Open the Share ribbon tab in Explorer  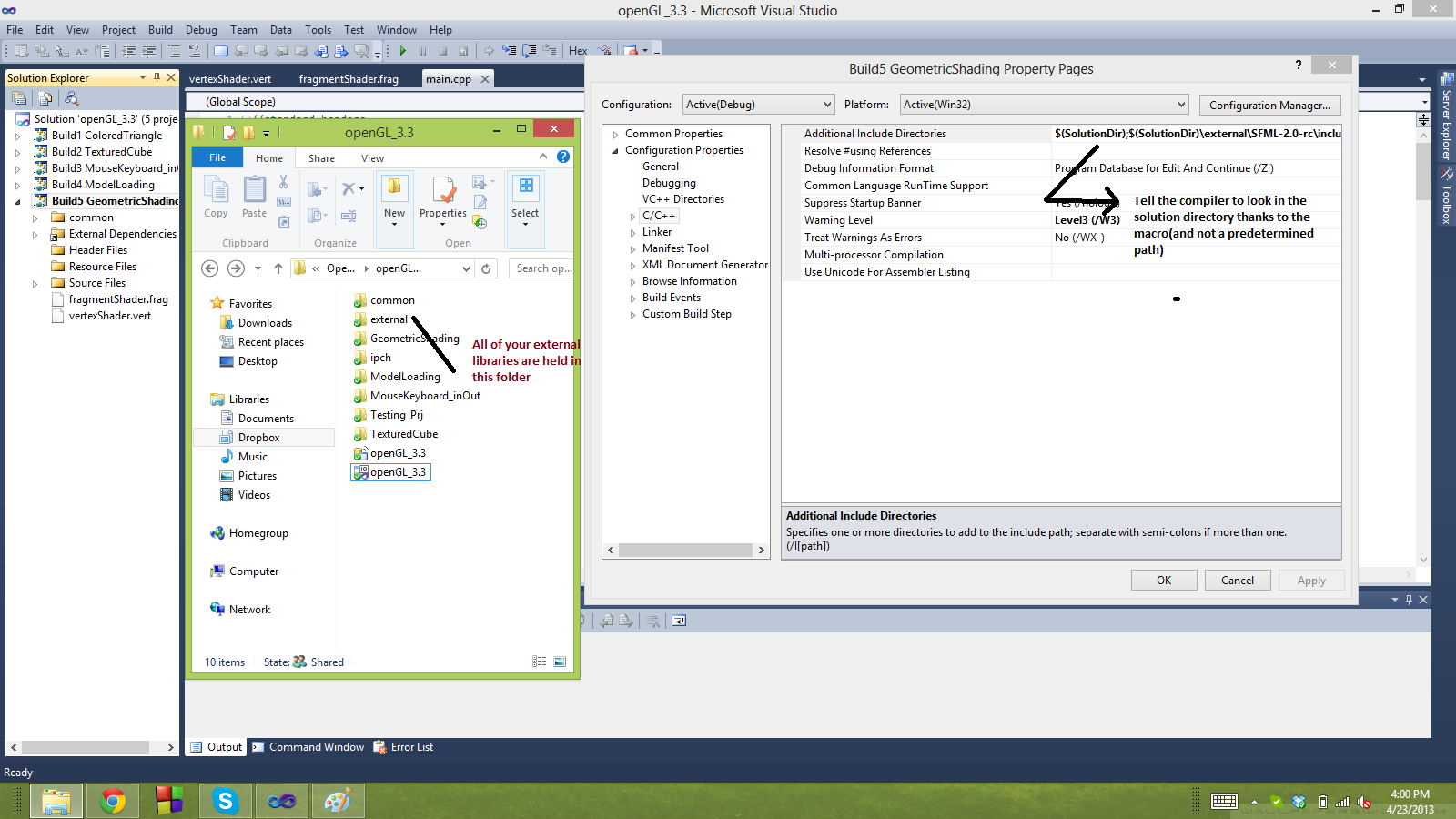(321, 158)
